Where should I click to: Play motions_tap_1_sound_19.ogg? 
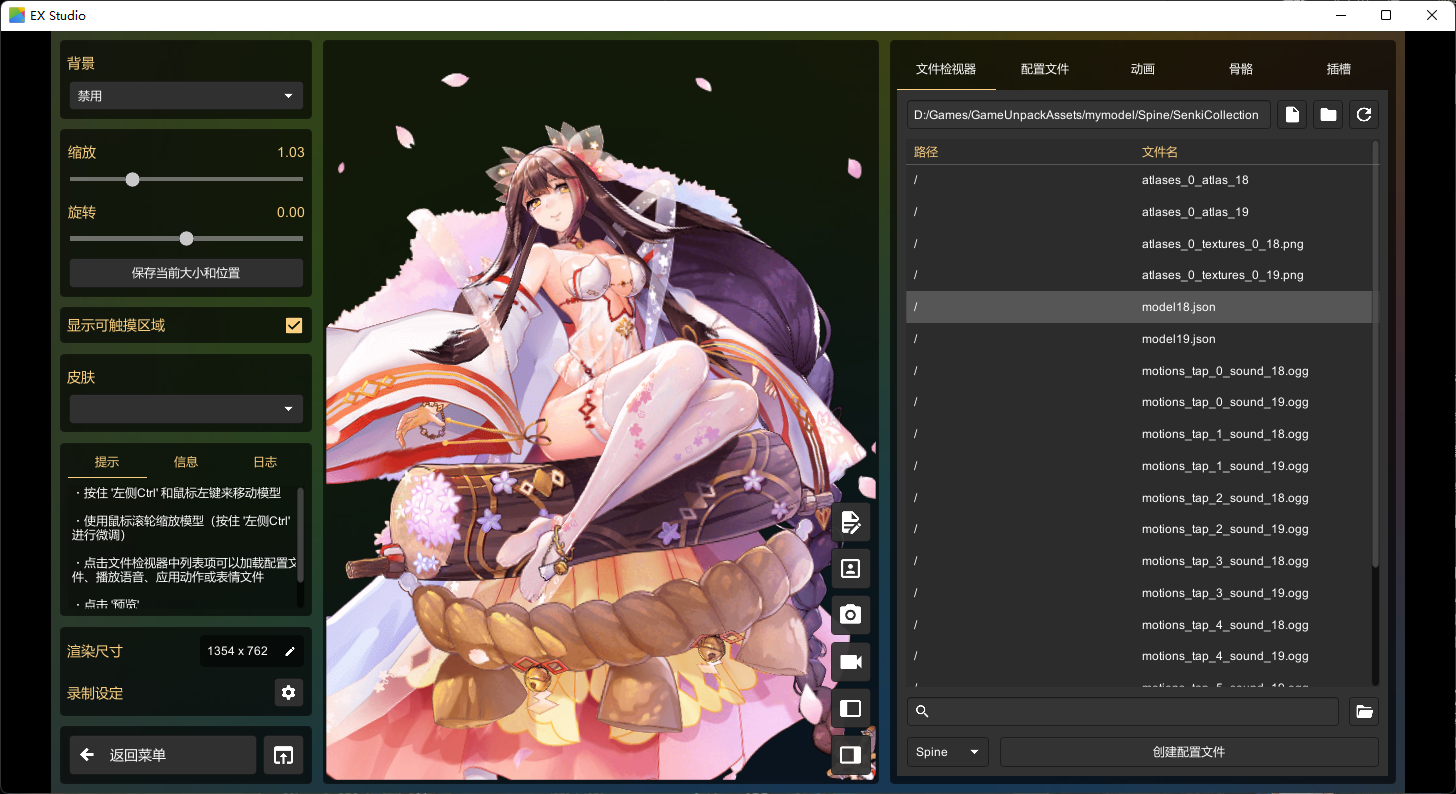pyautogui.click(x=1139, y=466)
